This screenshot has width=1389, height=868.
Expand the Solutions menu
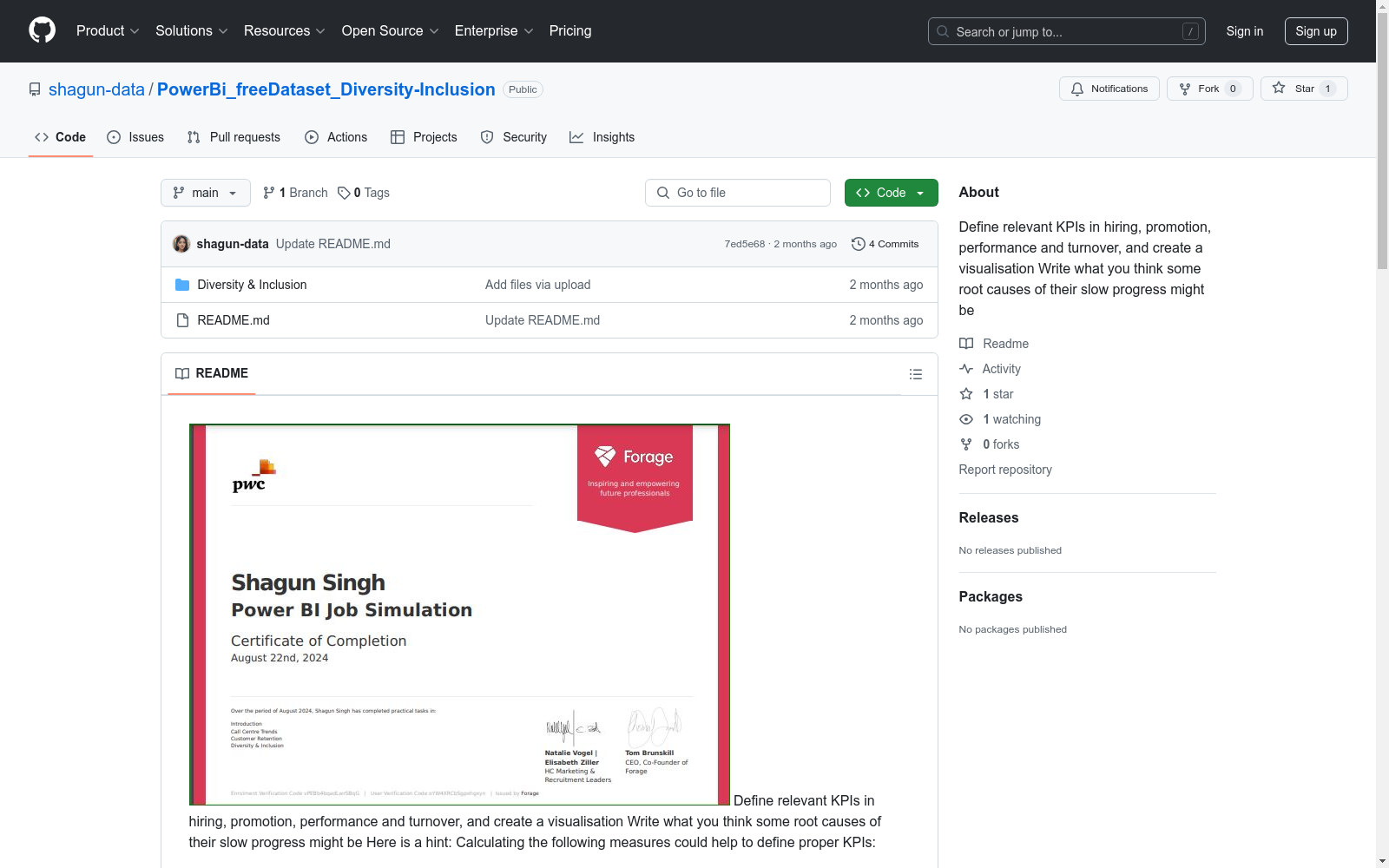coord(191,31)
